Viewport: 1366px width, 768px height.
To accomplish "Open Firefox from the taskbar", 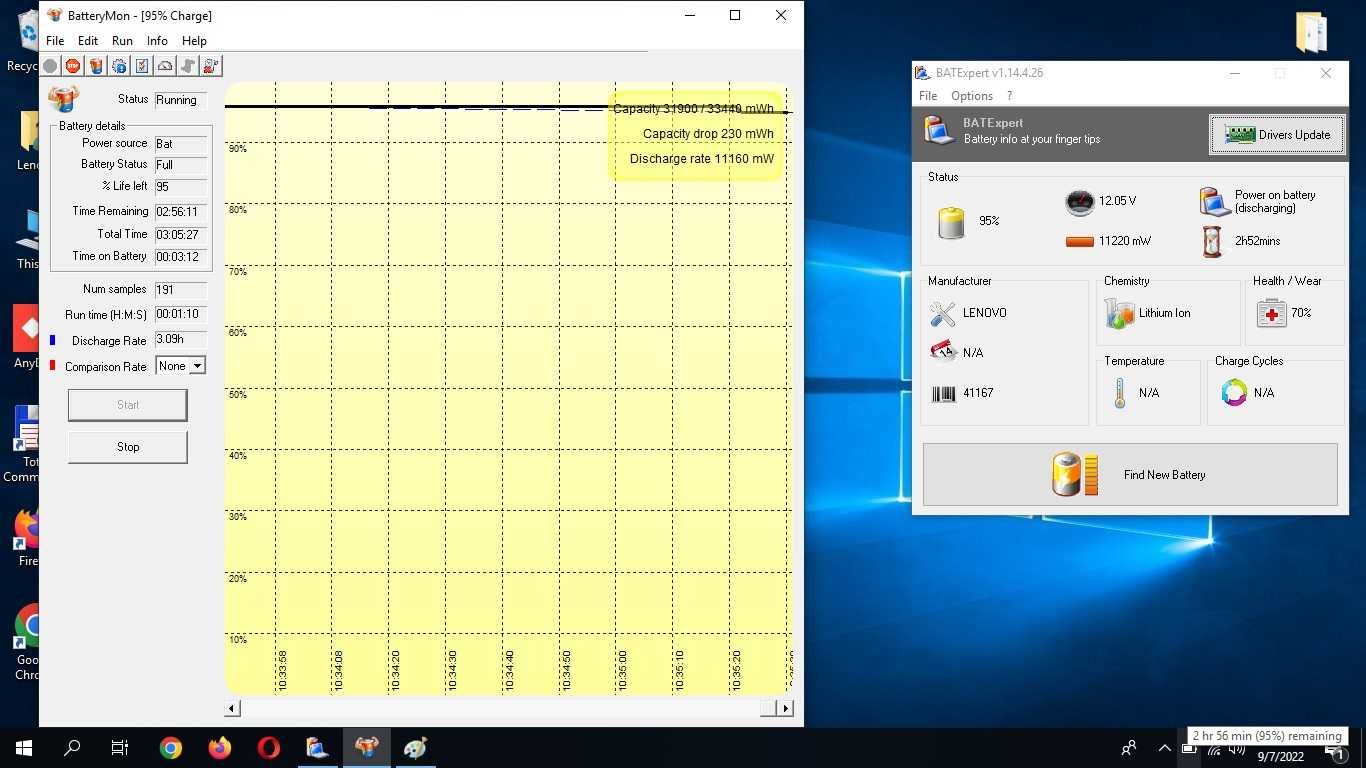I will click(220, 748).
